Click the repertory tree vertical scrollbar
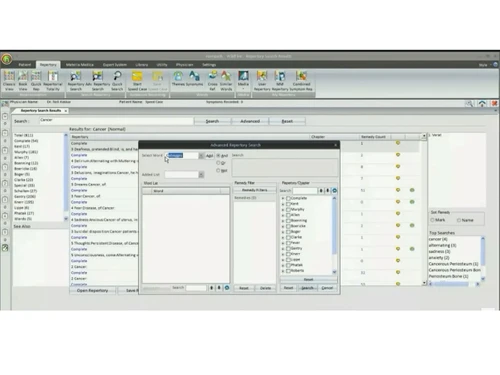The image size is (500, 375). [334, 234]
